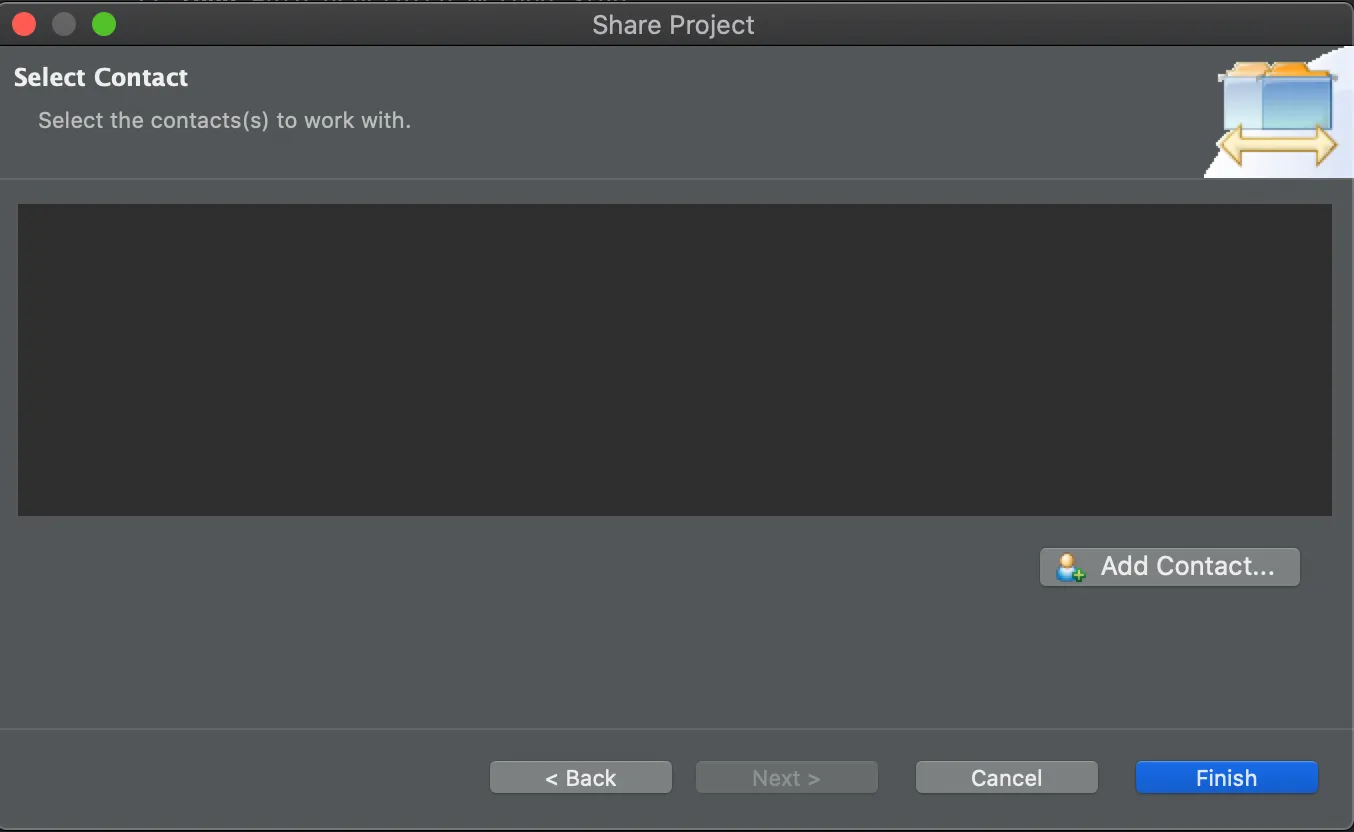Click the Select Contact heading
This screenshot has width=1354, height=832.
click(x=100, y=77)
